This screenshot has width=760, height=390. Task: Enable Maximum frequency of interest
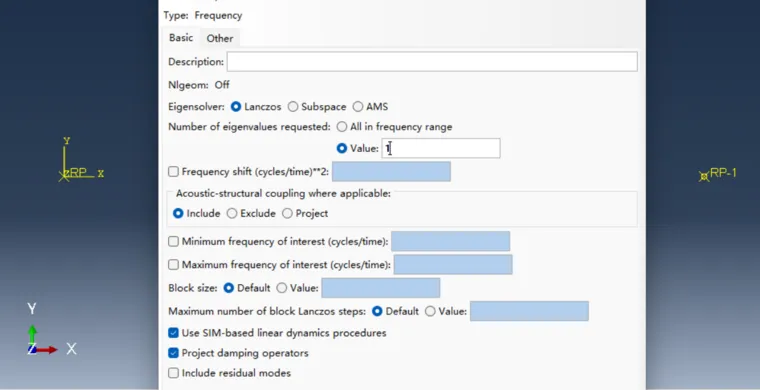[174, 265]
